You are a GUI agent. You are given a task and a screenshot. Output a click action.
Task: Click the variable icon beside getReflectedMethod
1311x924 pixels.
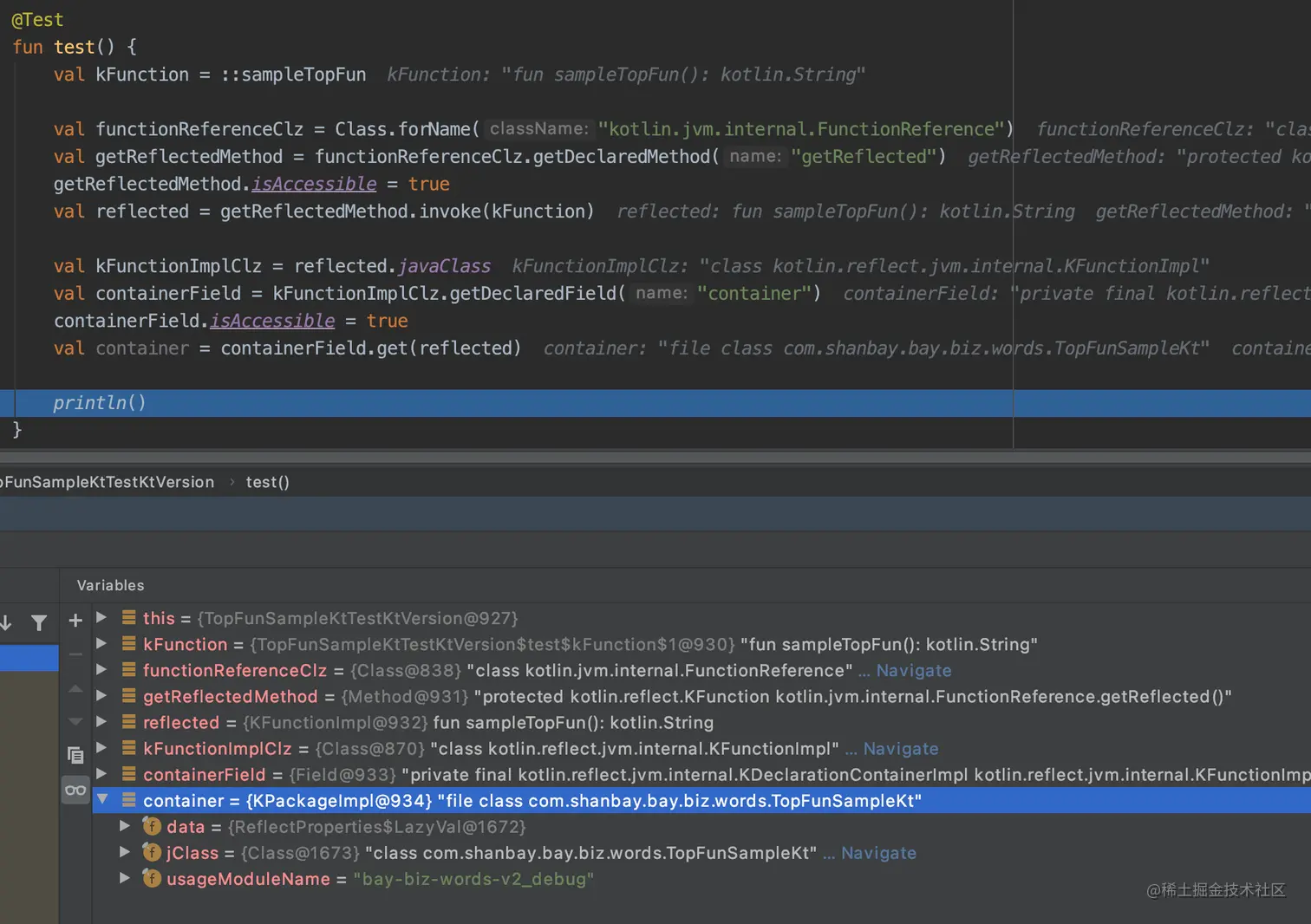[128, 695]
